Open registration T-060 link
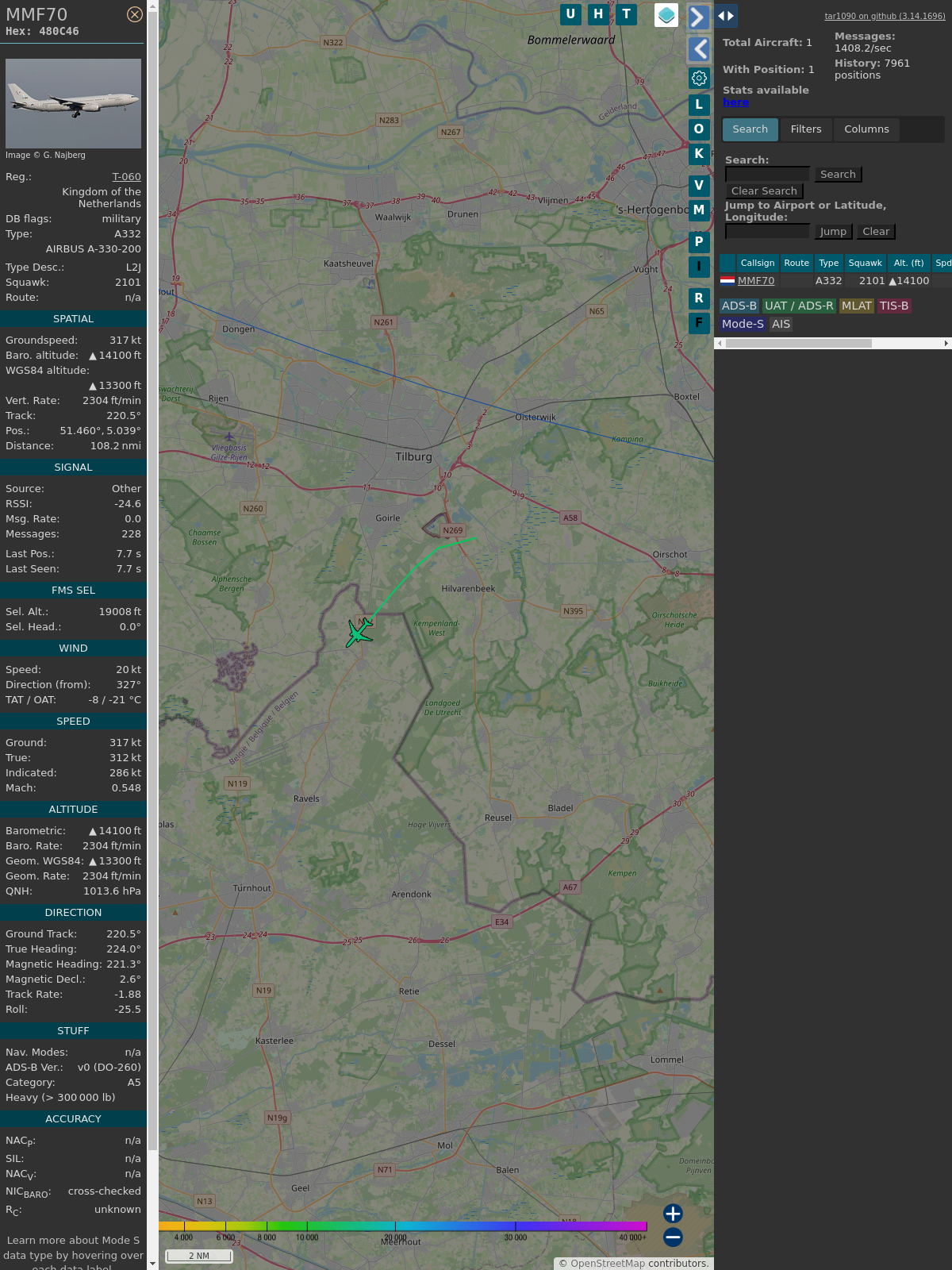Viewport: 952px width, 1270px height. click(126, 177)
